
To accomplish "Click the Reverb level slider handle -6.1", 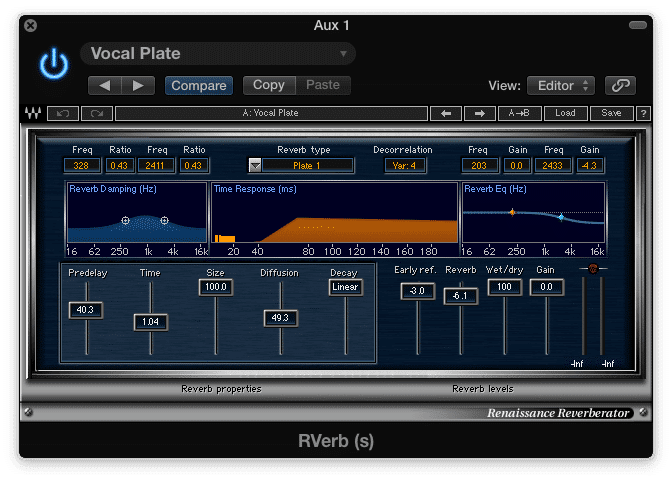I will [x=461, y=296].
